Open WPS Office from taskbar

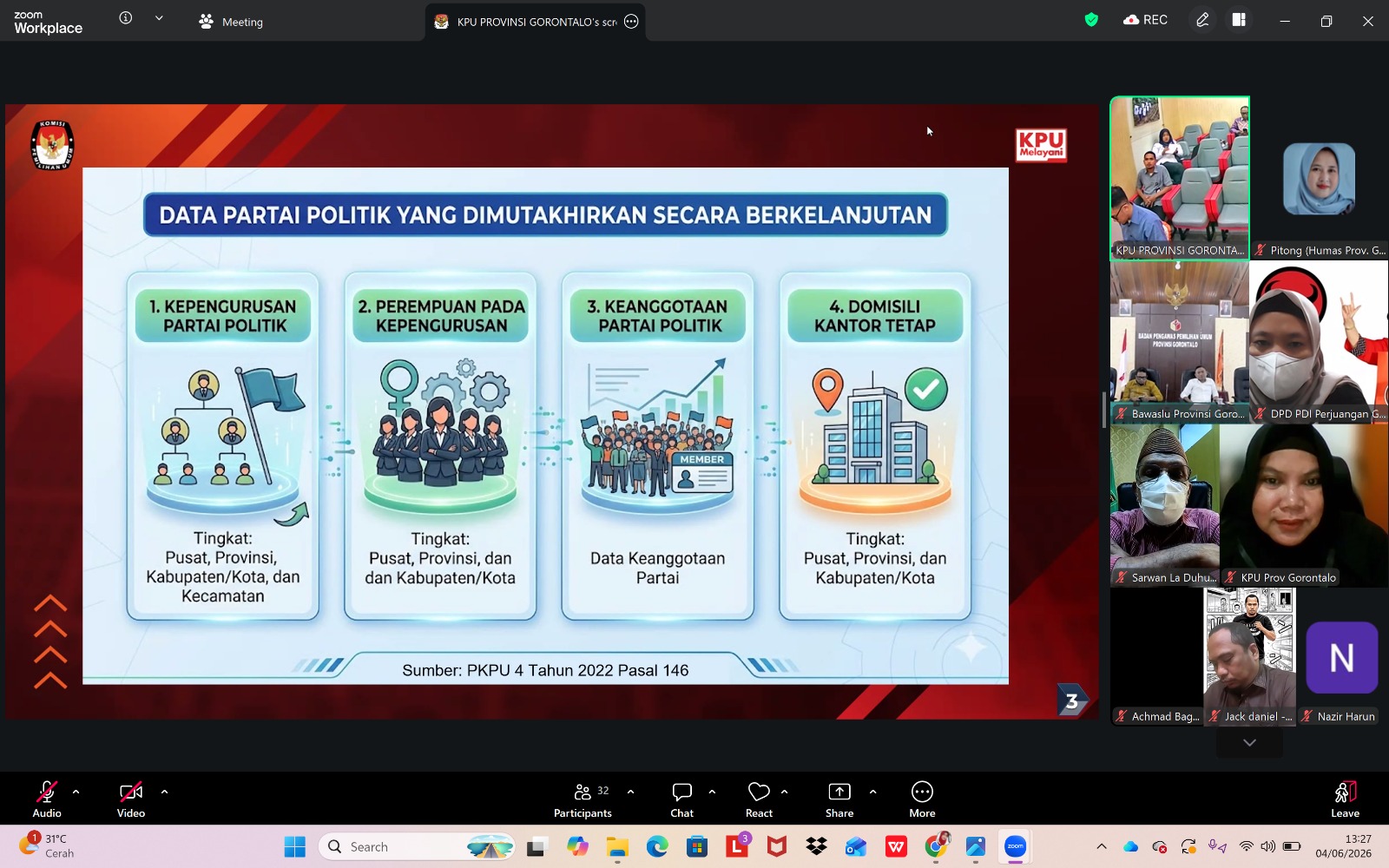(896, 846)
